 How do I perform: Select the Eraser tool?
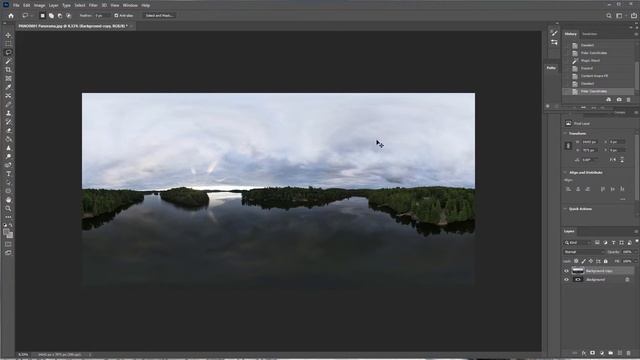tap(8, 131)
